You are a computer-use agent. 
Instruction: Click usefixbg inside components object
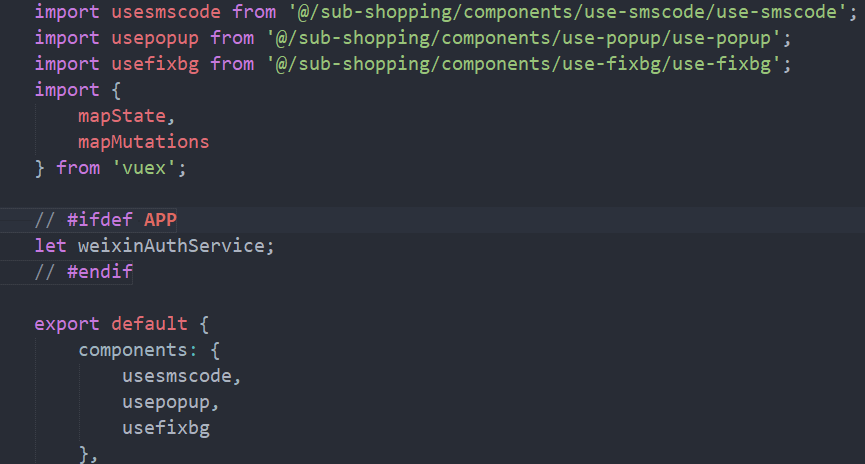point(166,428)
